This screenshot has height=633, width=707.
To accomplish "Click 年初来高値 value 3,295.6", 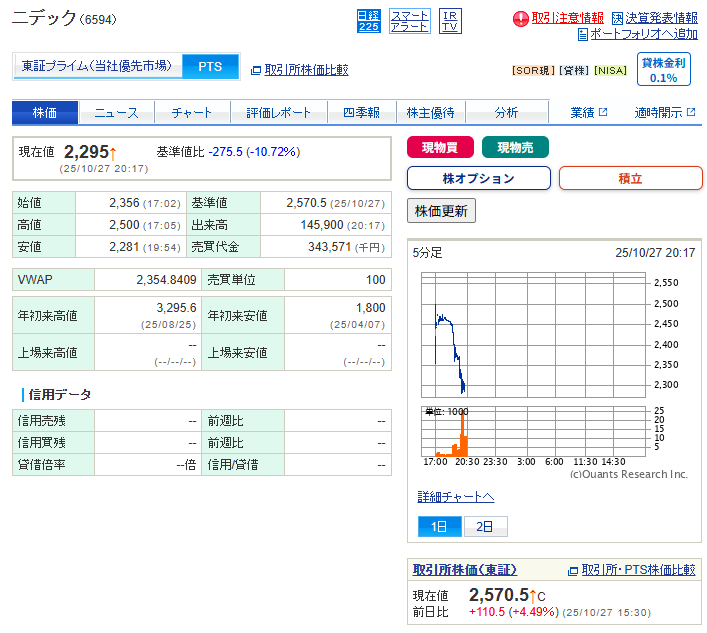I will 176,307.
